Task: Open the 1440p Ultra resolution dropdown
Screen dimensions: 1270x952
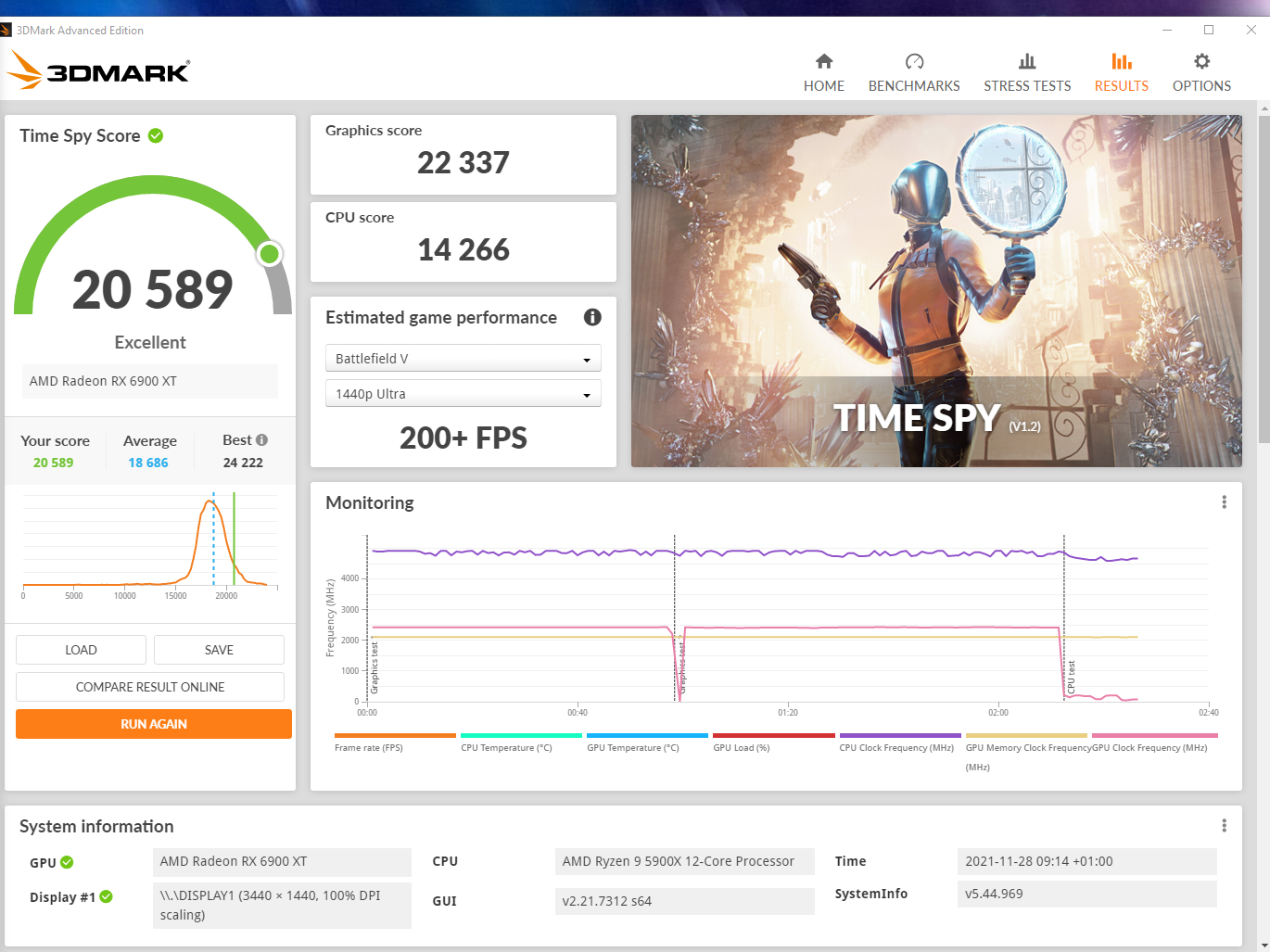Action: point(464,393)
